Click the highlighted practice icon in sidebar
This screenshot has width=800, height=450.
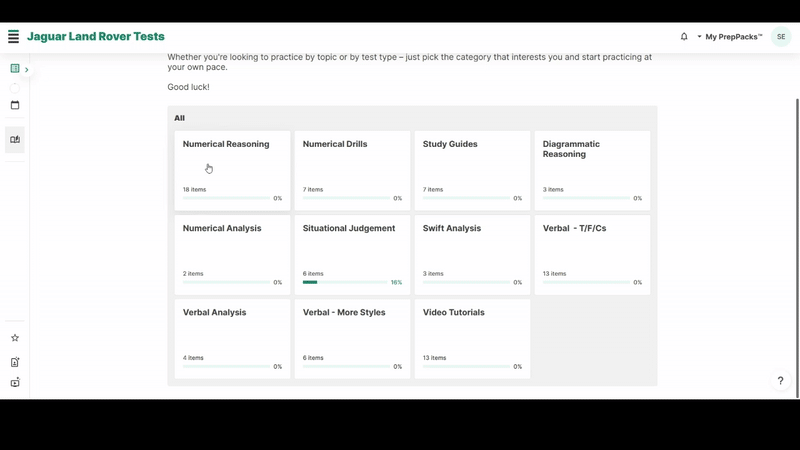[15, 140]
